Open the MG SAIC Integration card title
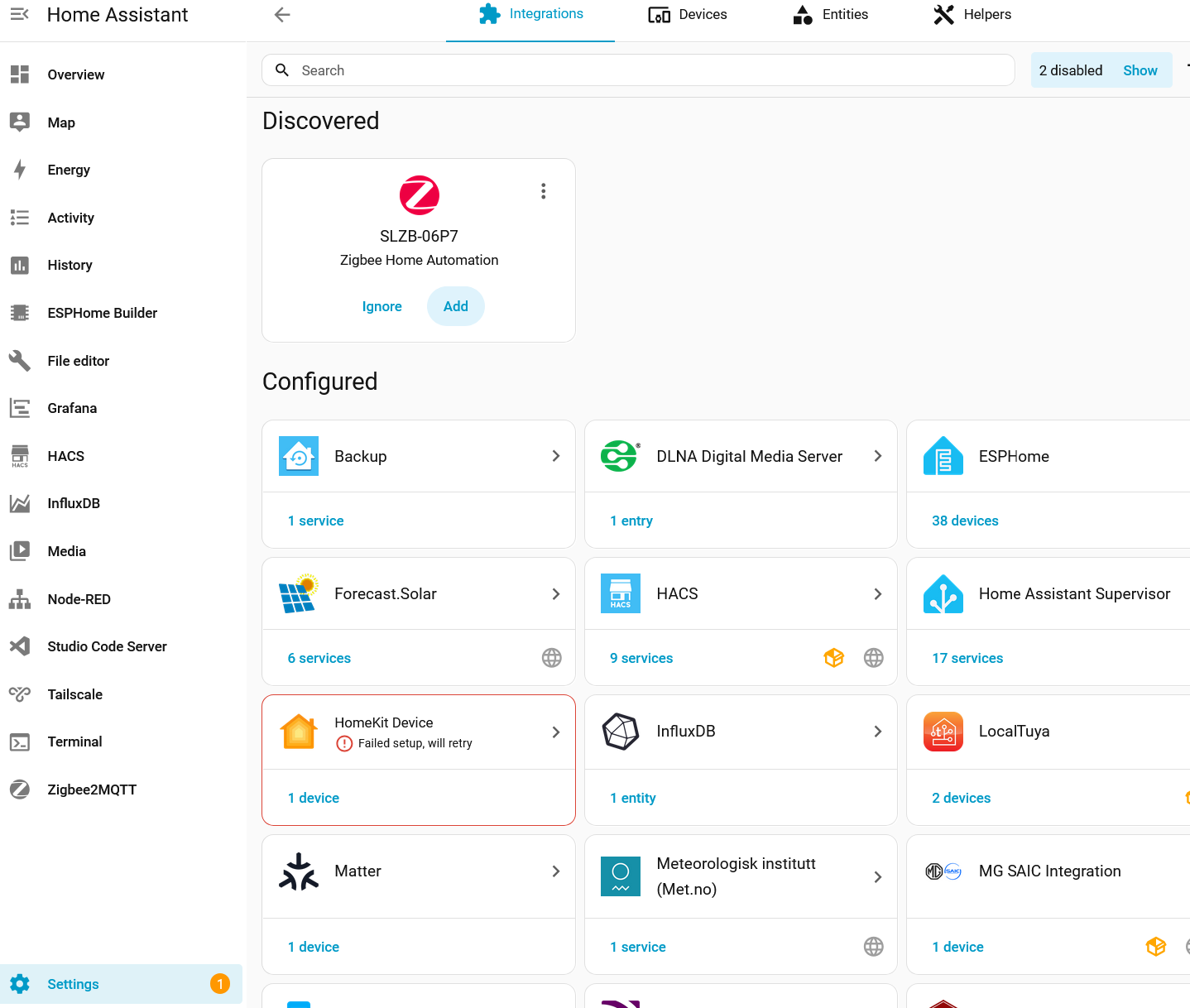This screenshot has height=1008, width=1190. pos(1050,871)
